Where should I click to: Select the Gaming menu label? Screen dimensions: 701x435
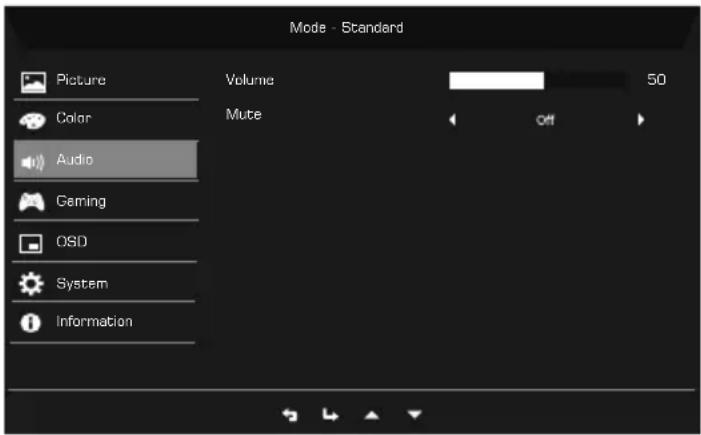point(81,202)
